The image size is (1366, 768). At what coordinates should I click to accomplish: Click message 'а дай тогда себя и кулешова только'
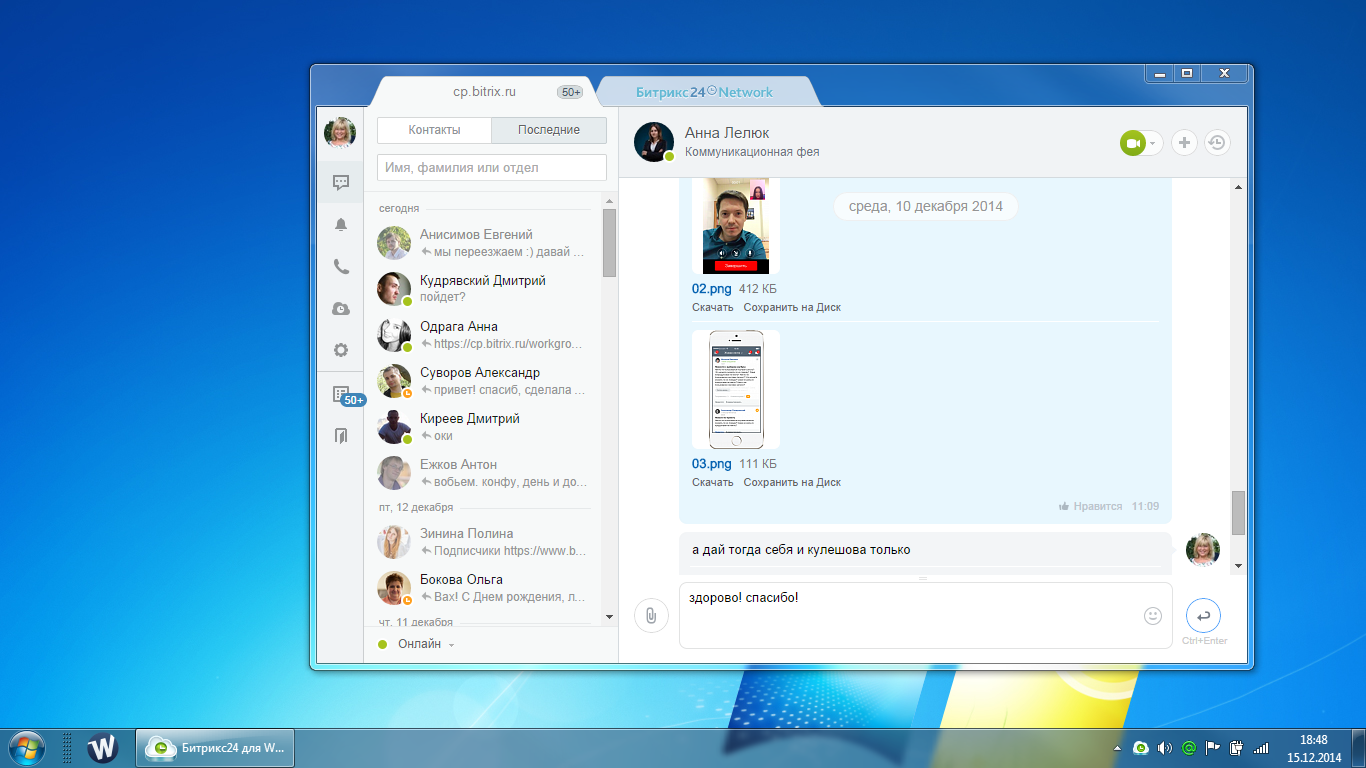pyautogui.click(x=801, y=550)
